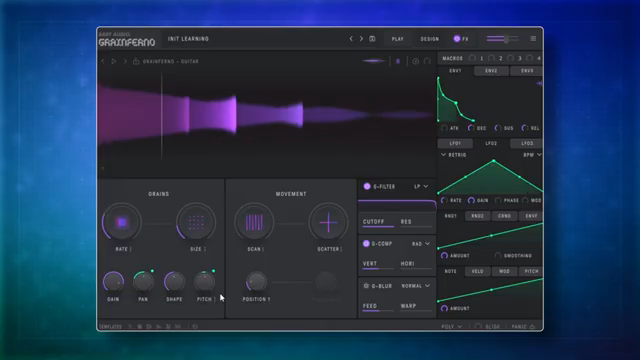Click the Panic icon in bottom bar
The image size is (640, 360).
coord(532,327)
